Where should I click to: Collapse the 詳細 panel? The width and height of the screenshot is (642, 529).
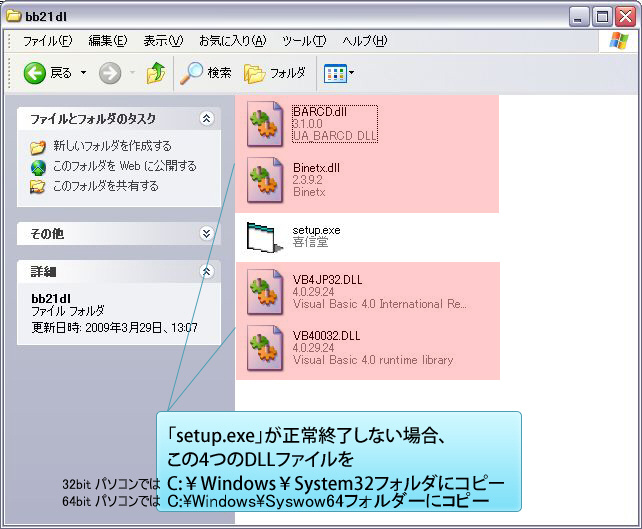point(206,271)
